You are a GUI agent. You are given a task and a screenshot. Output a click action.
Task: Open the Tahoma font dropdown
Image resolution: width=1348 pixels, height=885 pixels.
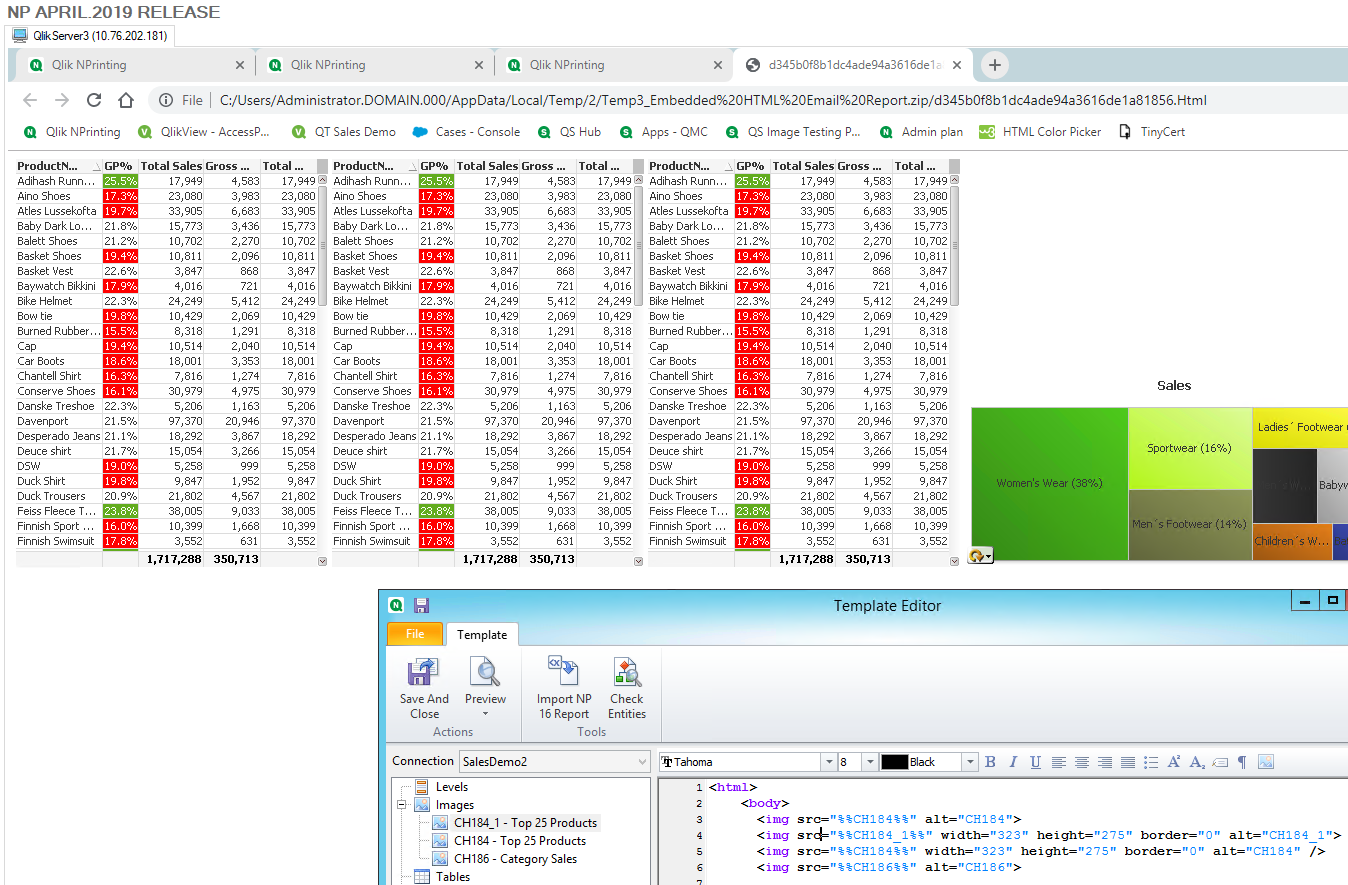click(x=828, y=762)
